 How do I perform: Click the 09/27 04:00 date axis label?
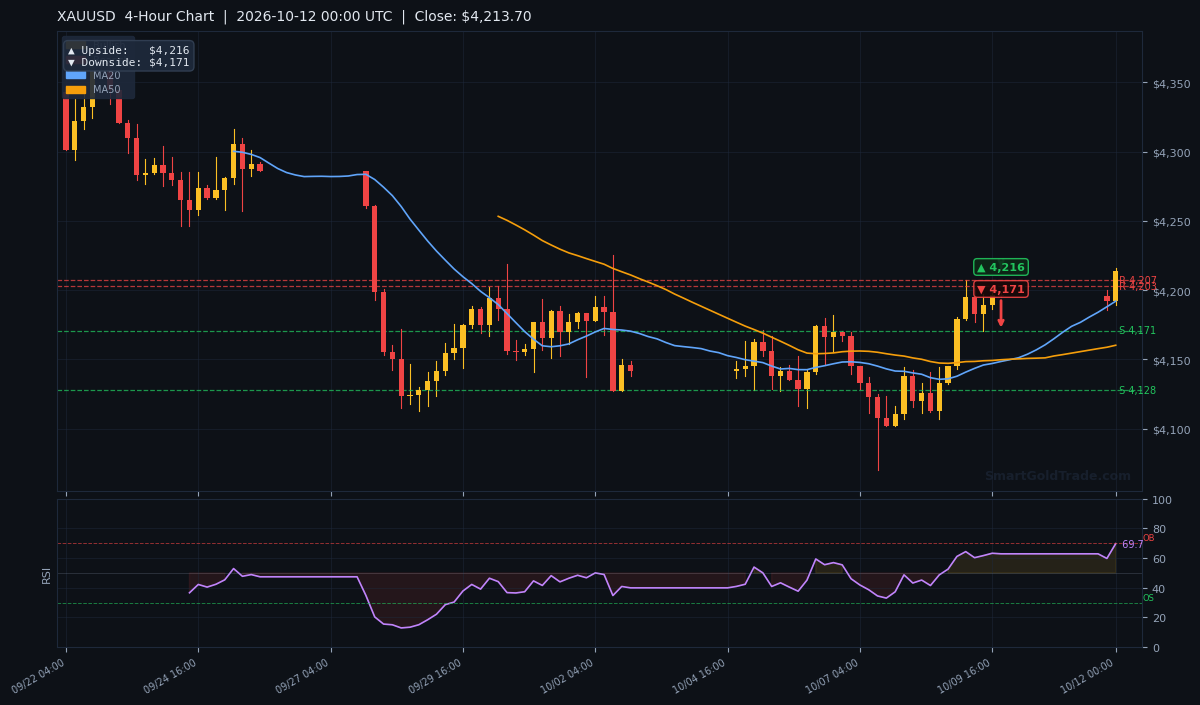click(x=303, y=677)
